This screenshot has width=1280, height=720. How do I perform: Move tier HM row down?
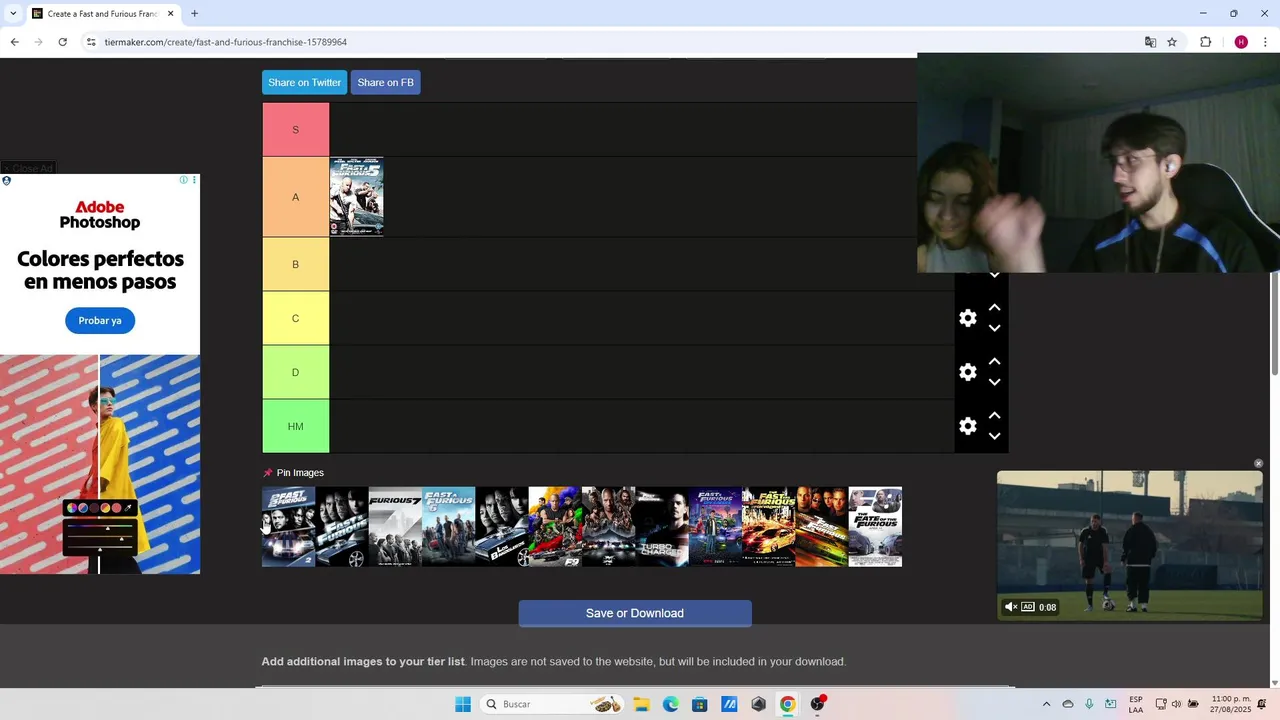pyautogui.click(x=994, y=436)
